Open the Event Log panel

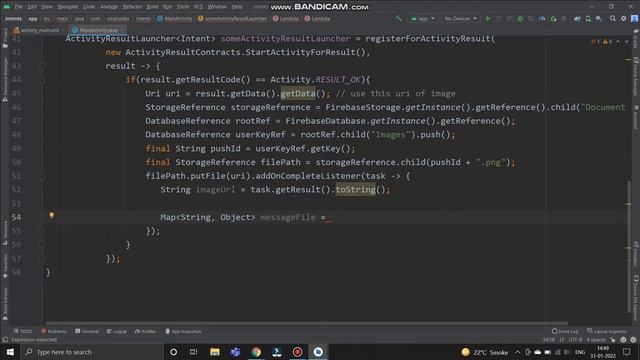tap(565, 331)
